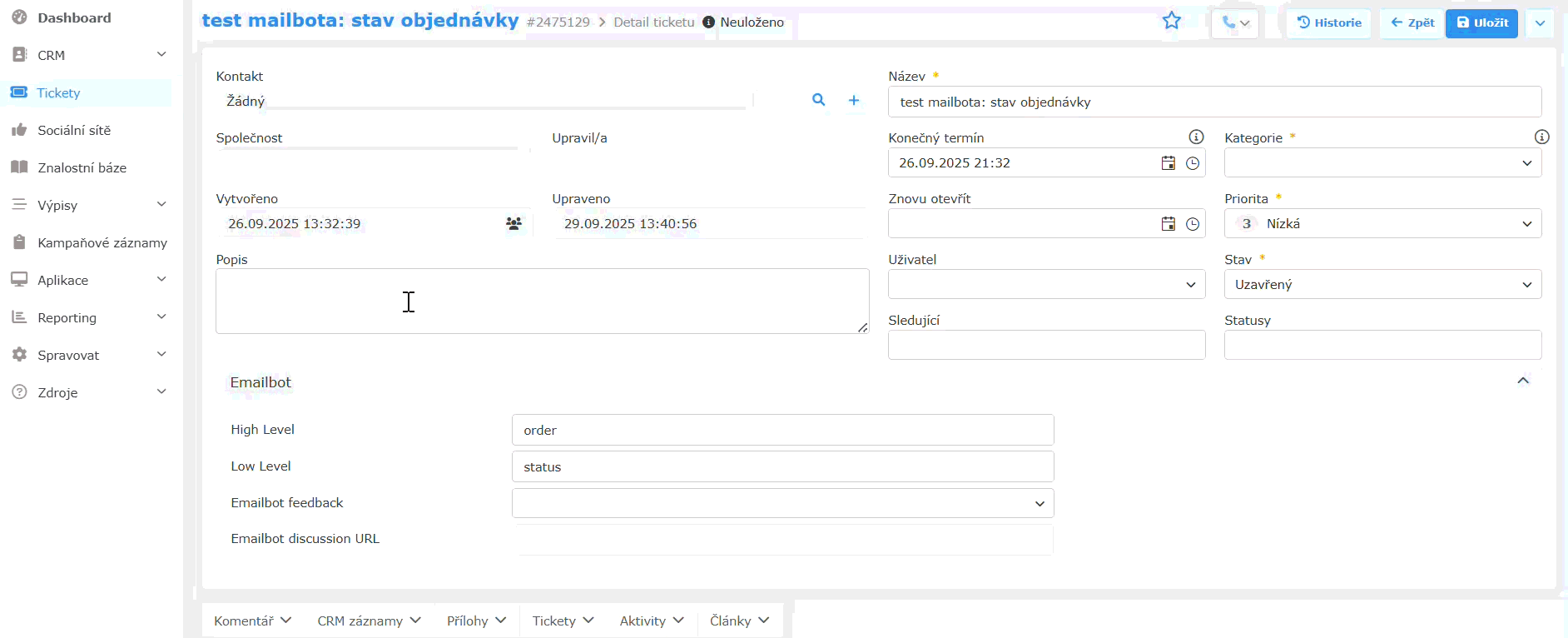The width and height of the screenshot is (1568, 638).
Task: Click the info icon next to Kategorie
Action: click(1541, 137)
